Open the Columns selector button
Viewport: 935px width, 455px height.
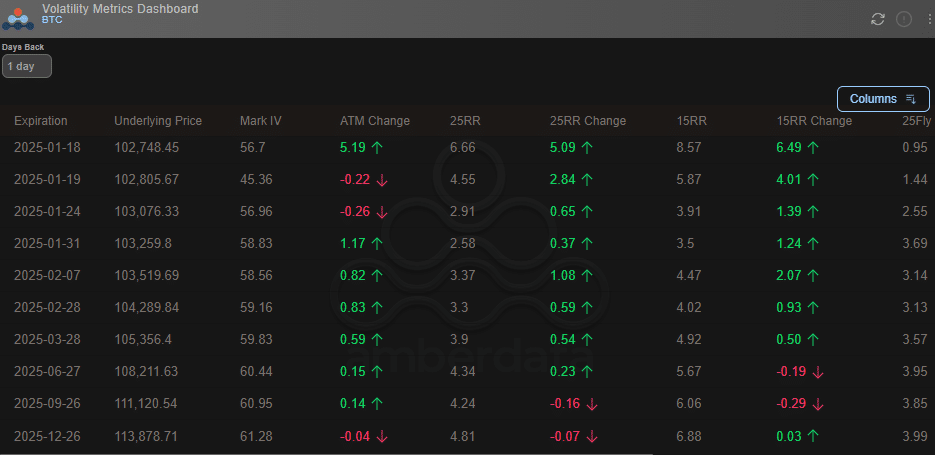883,99
